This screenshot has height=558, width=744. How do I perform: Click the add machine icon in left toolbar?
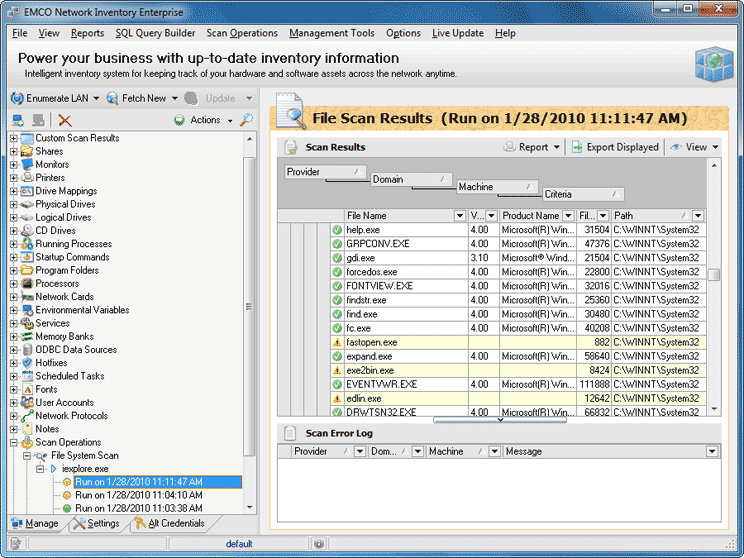[x=18, y=120]
